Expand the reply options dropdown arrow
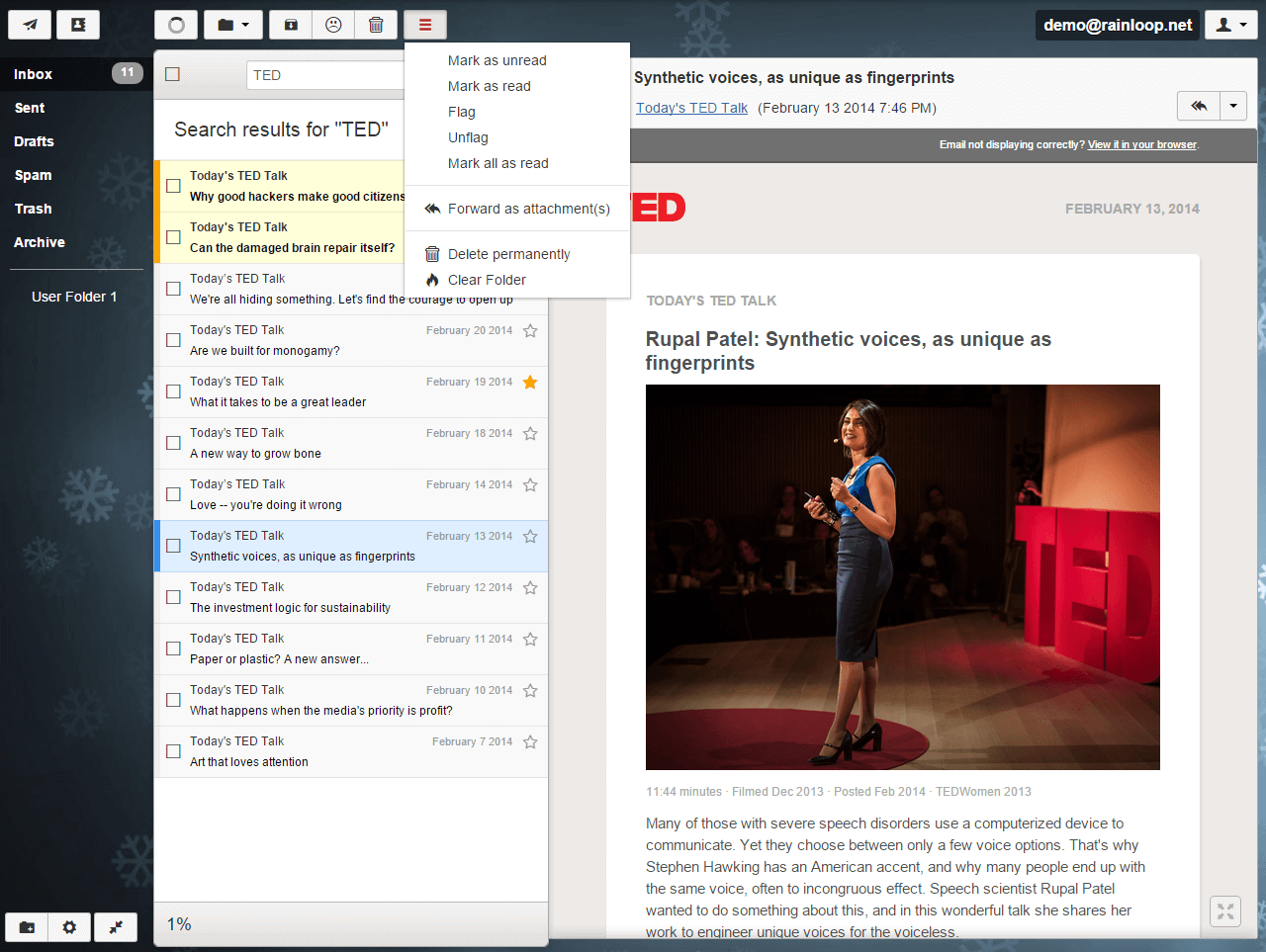 pos(1233,106)
